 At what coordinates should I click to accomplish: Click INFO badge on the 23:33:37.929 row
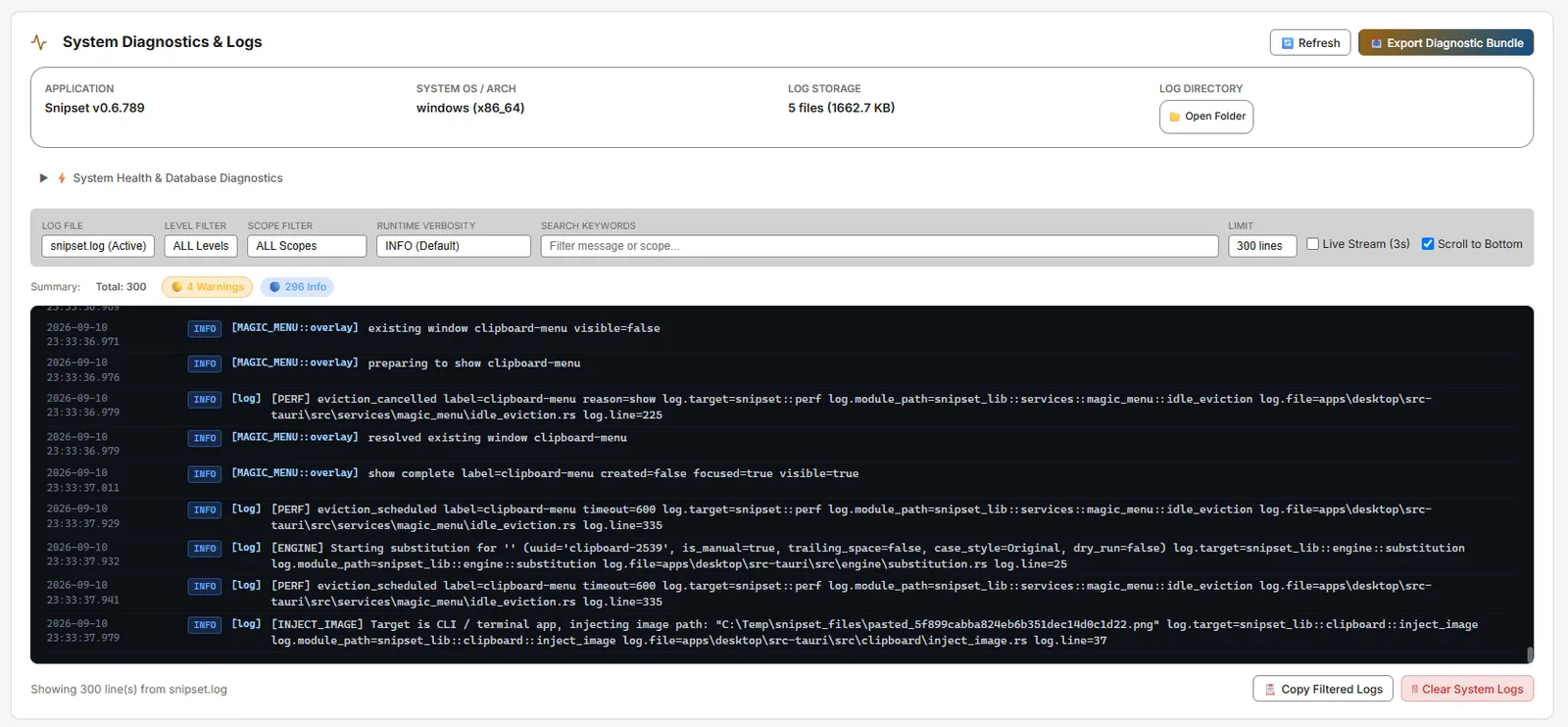pos(205,510)
